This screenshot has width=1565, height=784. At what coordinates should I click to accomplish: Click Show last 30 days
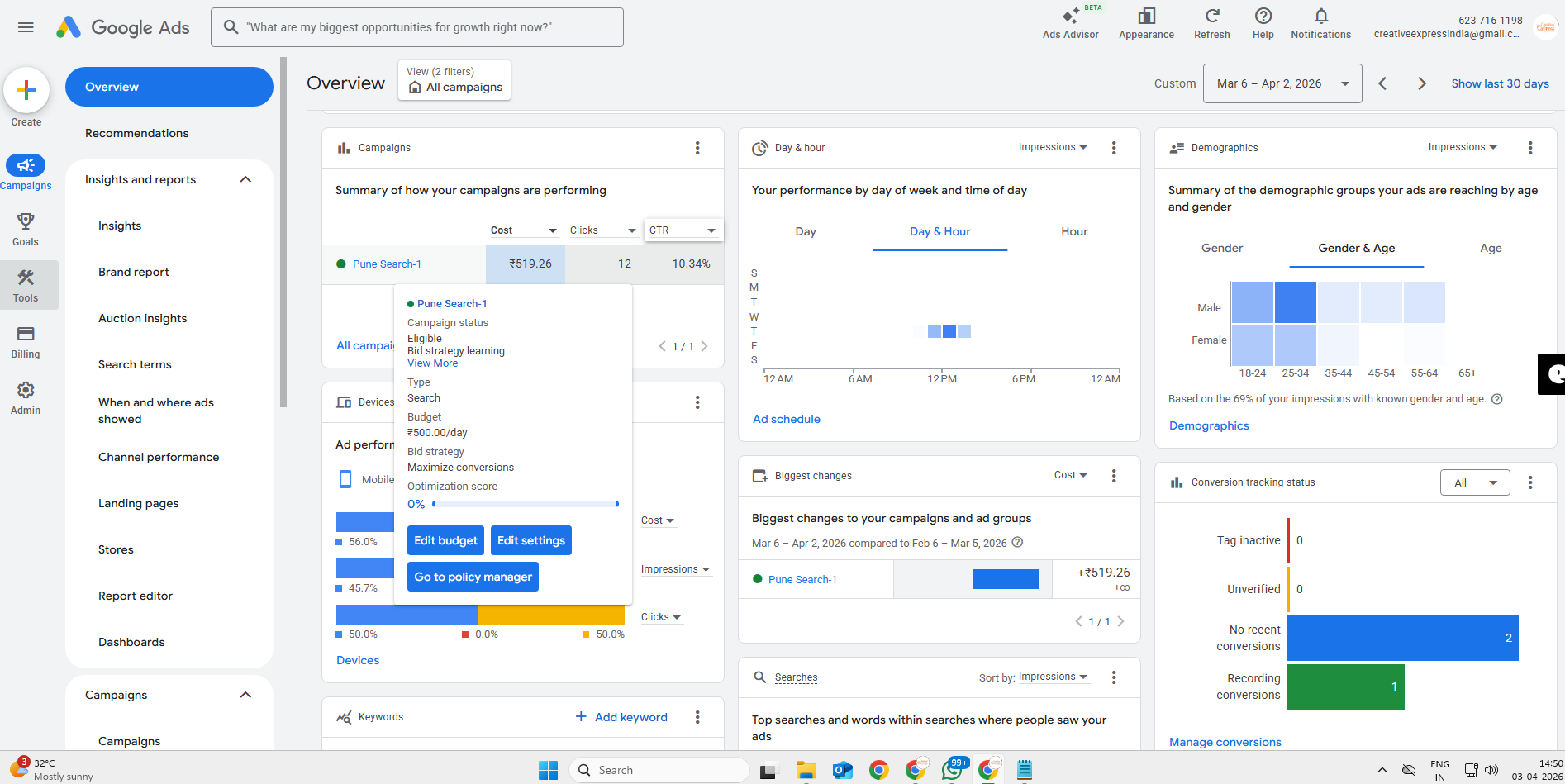(1500, 83)
